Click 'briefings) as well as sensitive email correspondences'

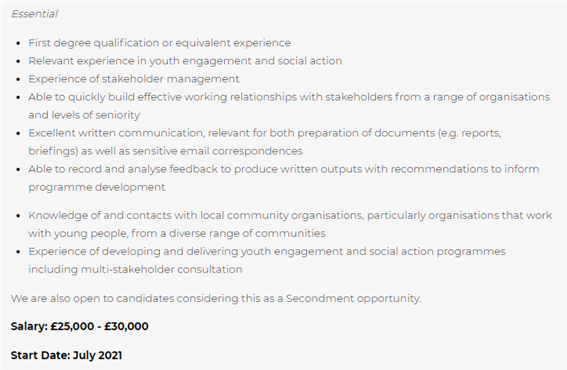pyautogui.click(x=165, y=151)
